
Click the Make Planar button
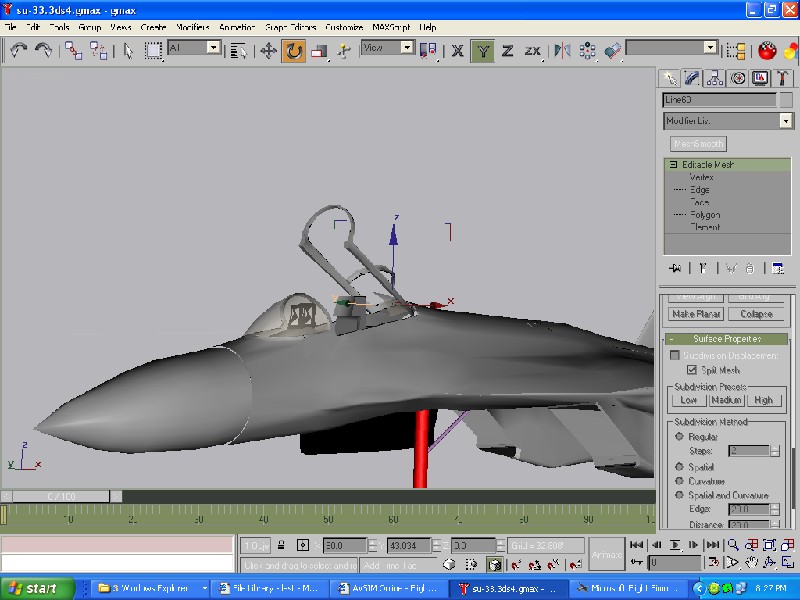click(x=696, y=314)
